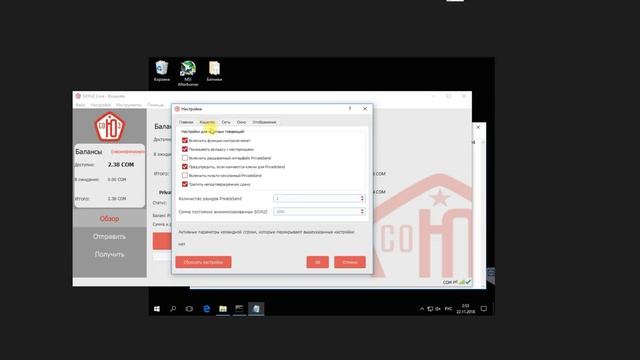Open taskbar search magnifier

coord(173,309)
